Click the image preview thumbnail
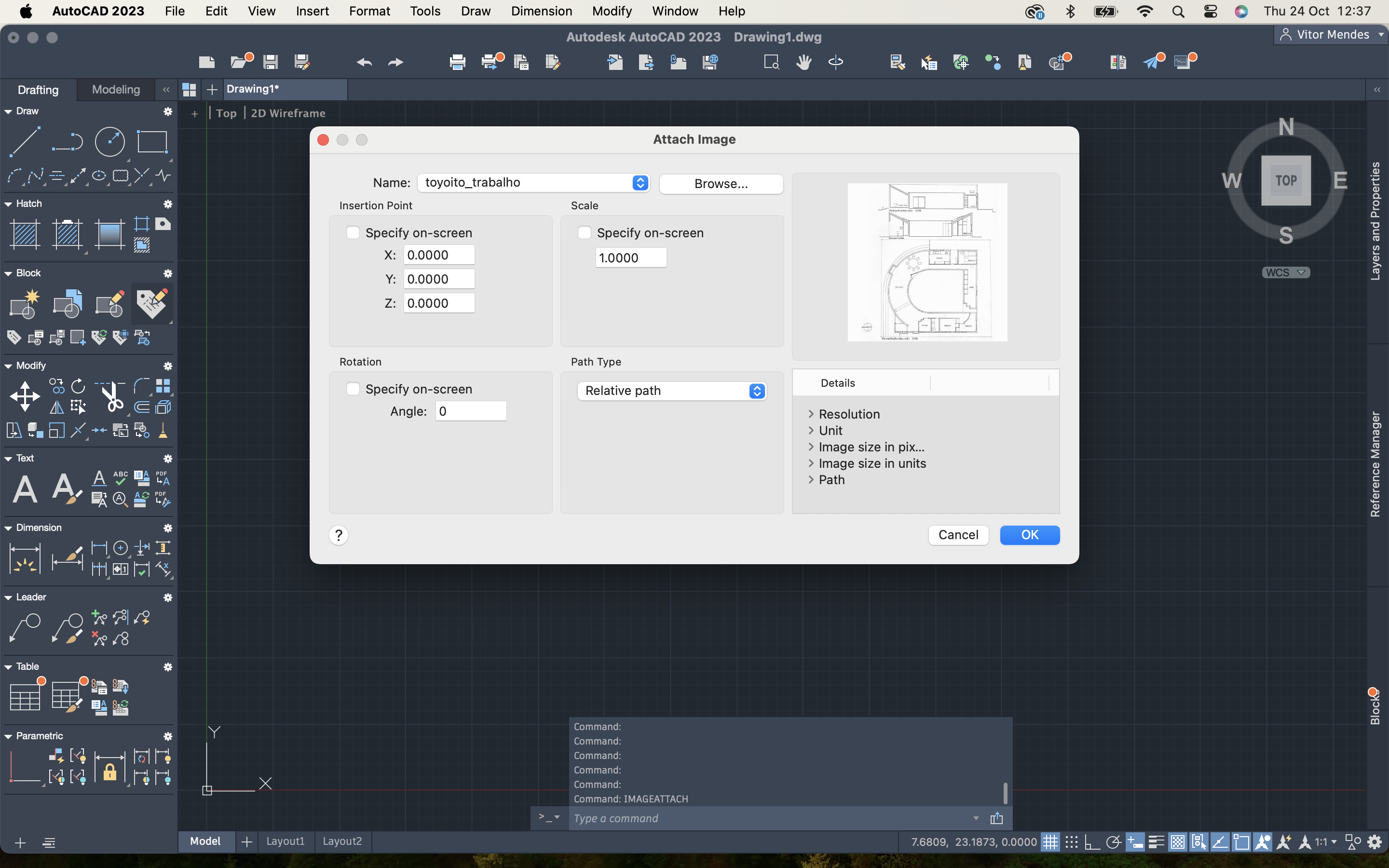 point(927,262)
